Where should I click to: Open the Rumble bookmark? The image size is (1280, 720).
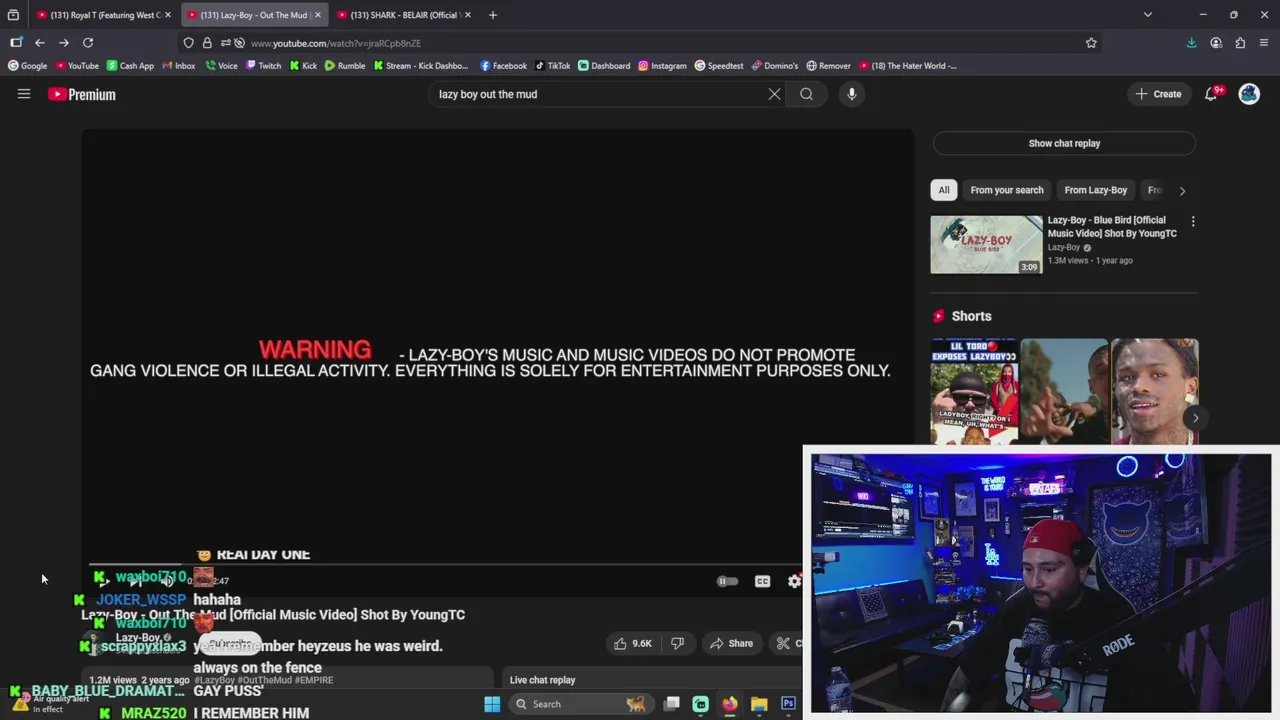[x=345, y=66]
